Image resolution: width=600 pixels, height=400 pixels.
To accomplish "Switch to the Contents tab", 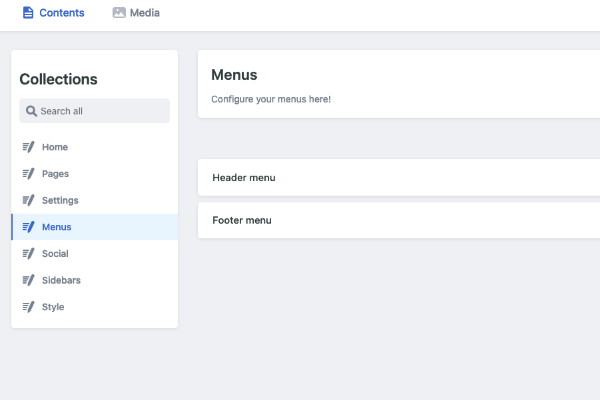I will click(62, 13).
